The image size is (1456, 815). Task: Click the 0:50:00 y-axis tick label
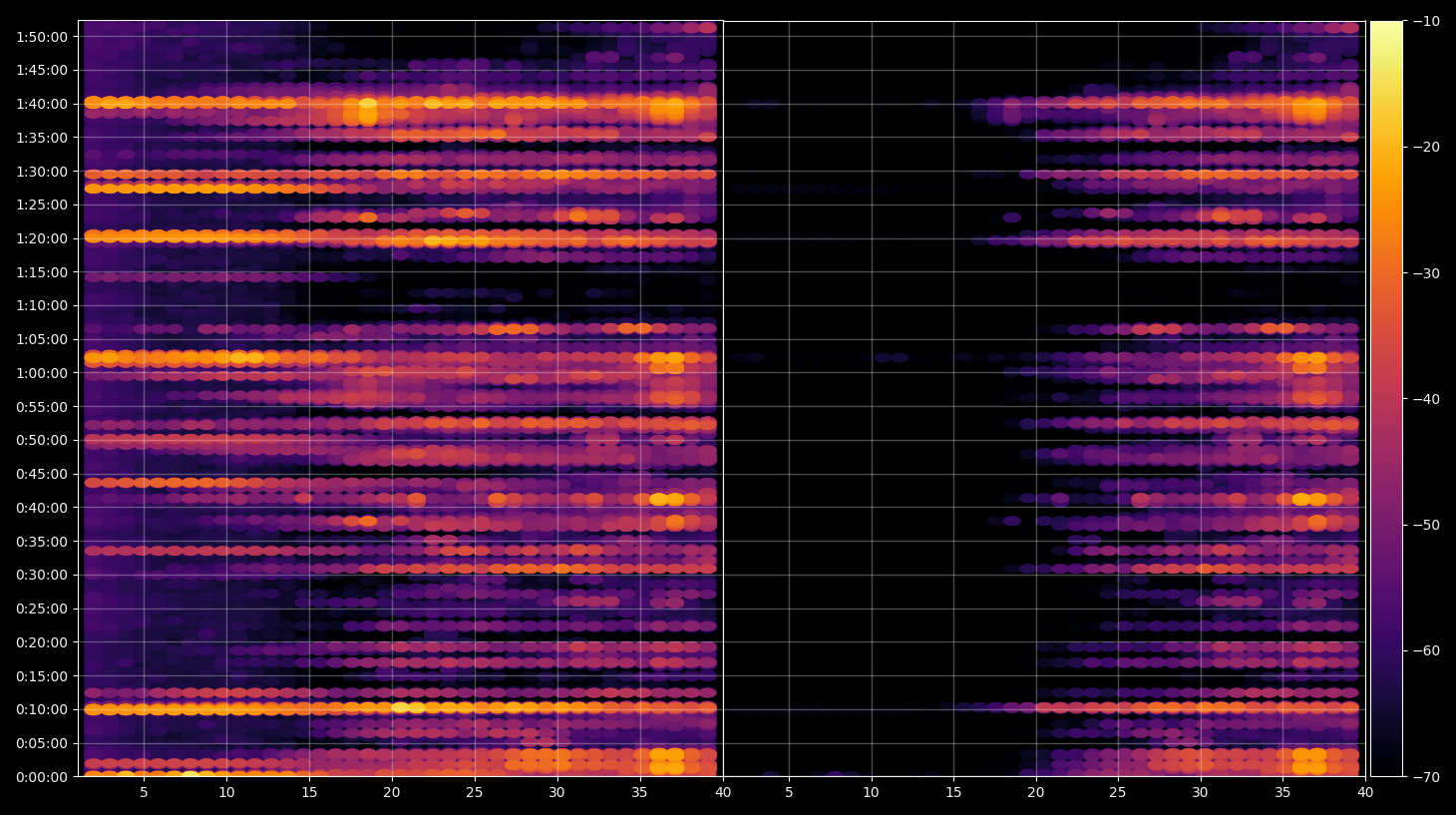[x=42, y=440]
